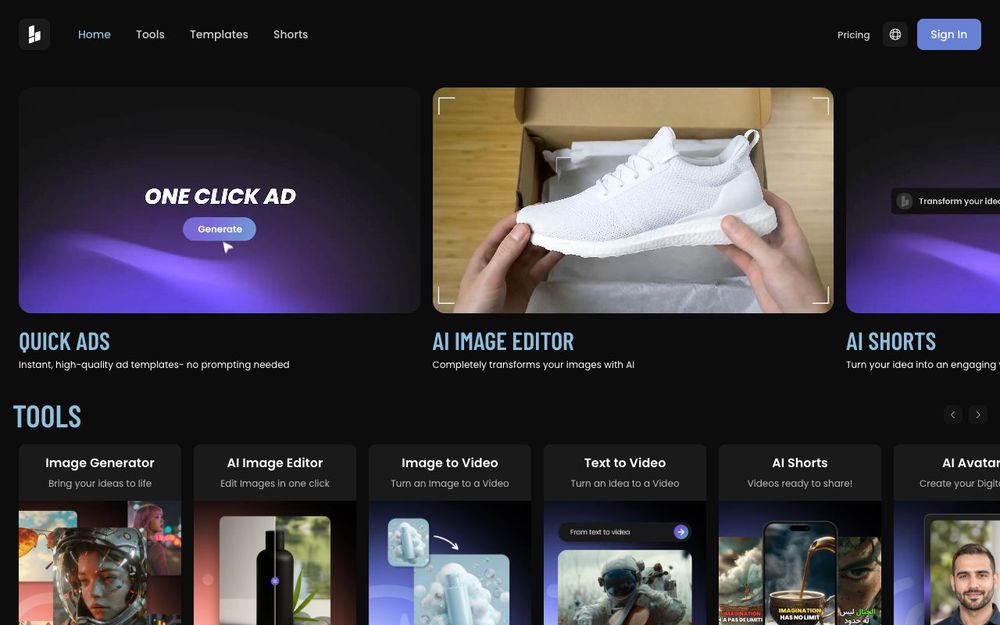Viewport: 1000px width, 625px height.
Task: Open the language globe icon
Action: click(x=895, y=34)
